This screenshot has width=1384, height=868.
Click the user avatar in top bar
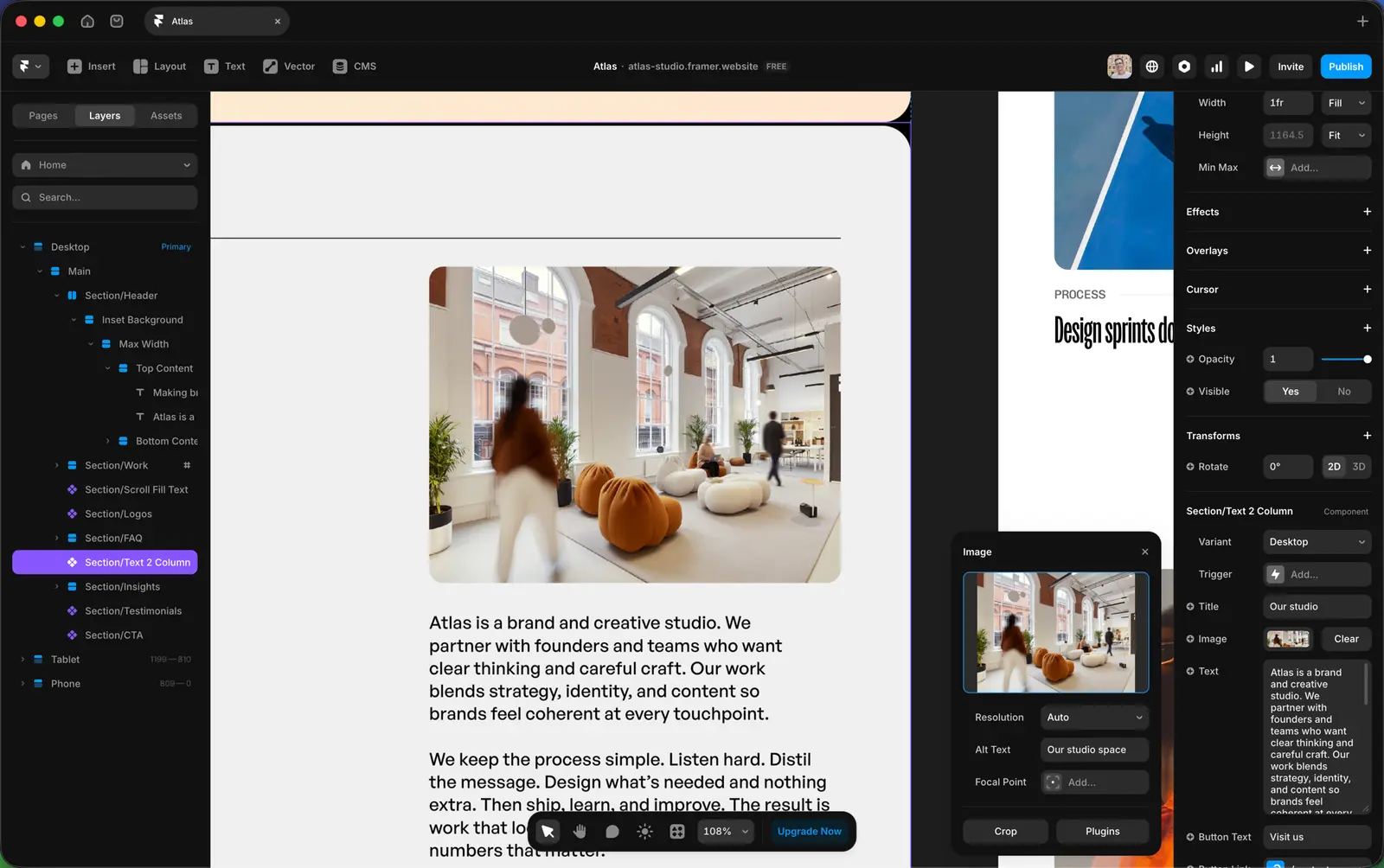click(1119, 67)
